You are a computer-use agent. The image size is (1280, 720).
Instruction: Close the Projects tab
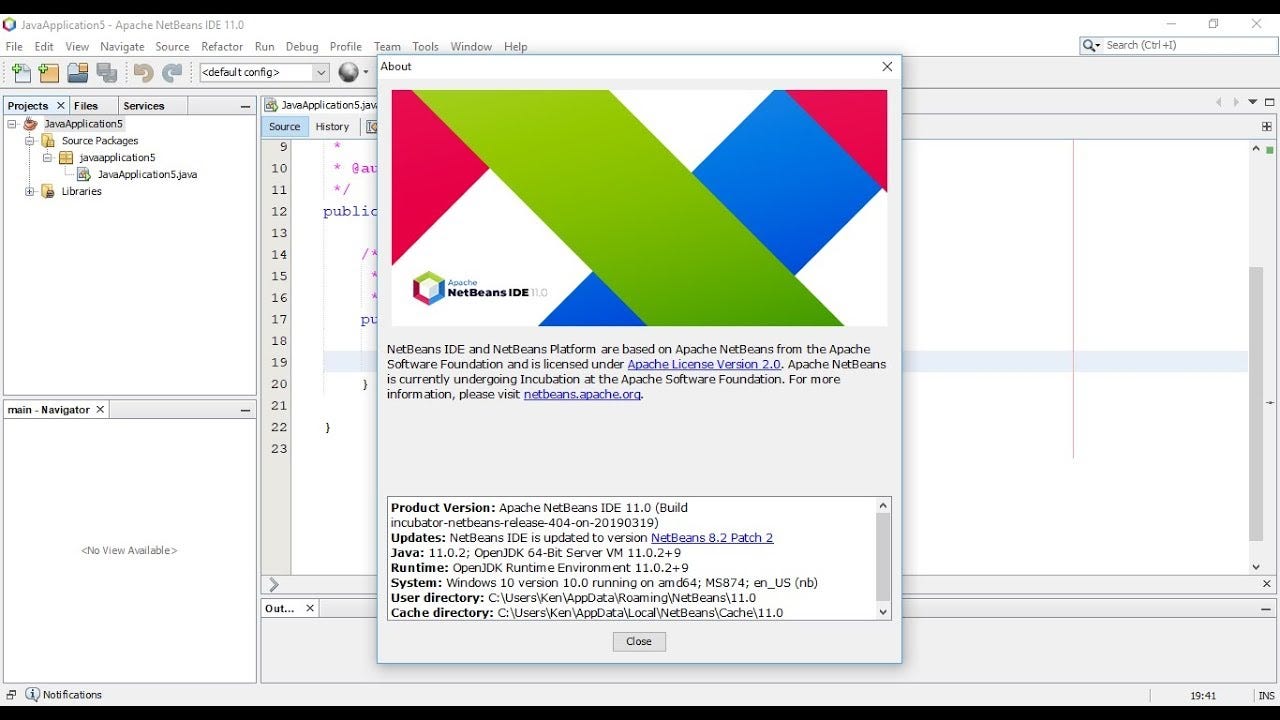click(x=61, y=106)
